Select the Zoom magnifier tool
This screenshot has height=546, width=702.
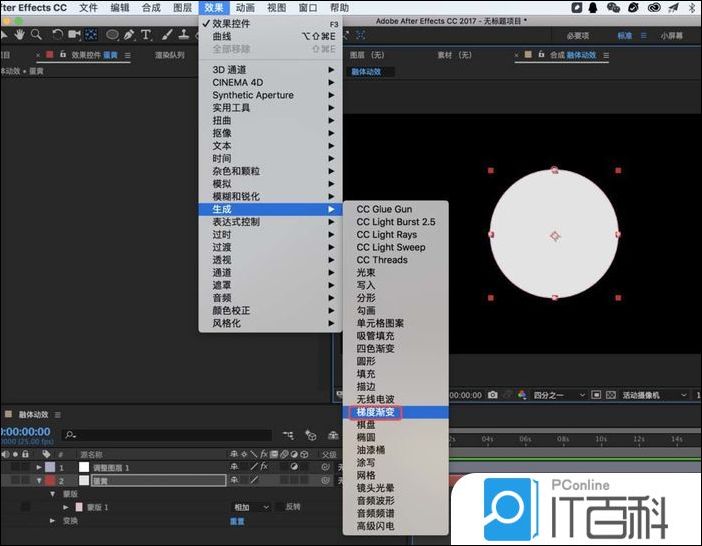38,34
